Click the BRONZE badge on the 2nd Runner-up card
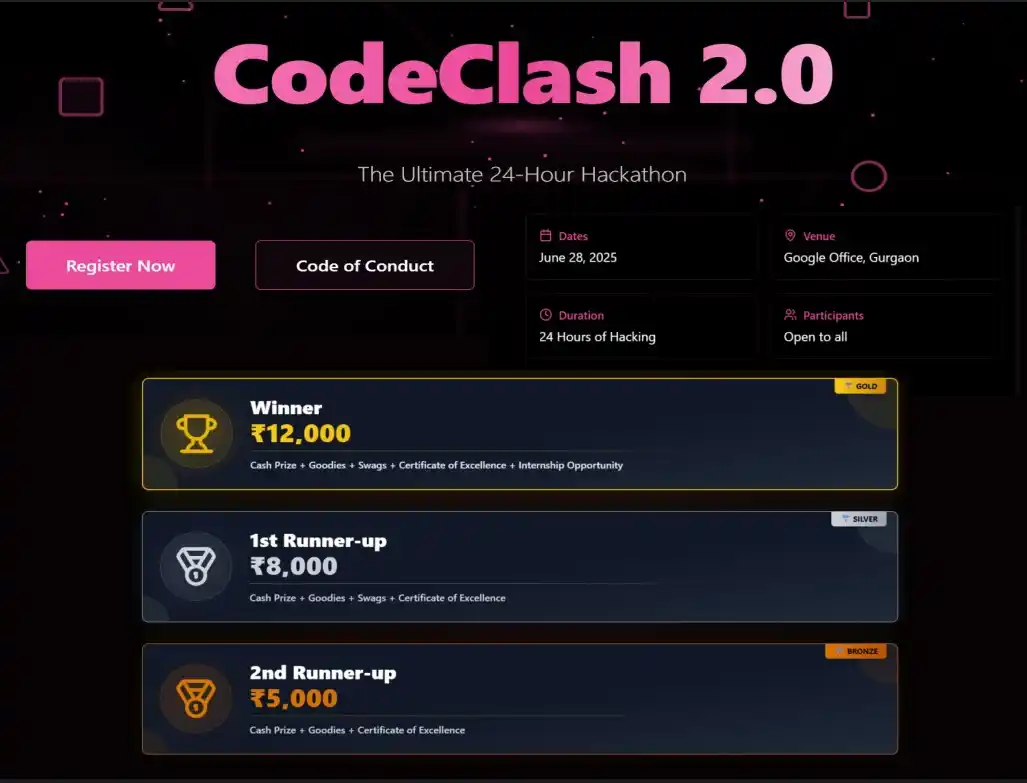The image size is (1027, 783). point(856,651)
